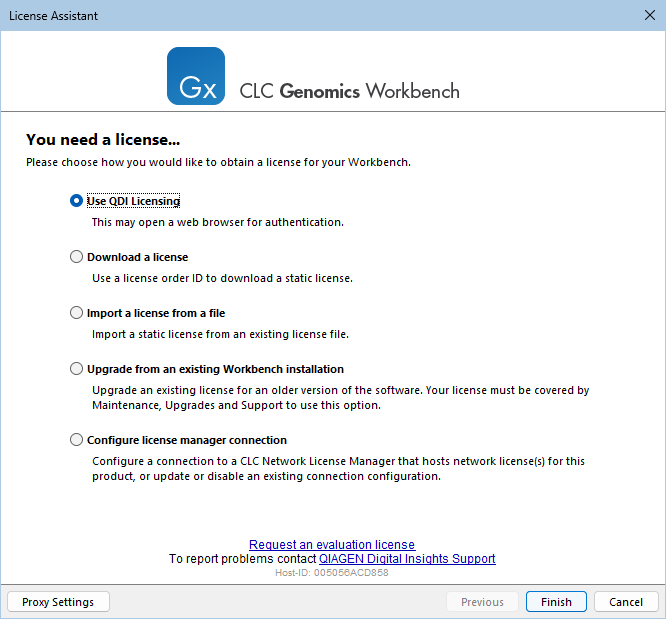Click the Finish button

tap(556, 602)
